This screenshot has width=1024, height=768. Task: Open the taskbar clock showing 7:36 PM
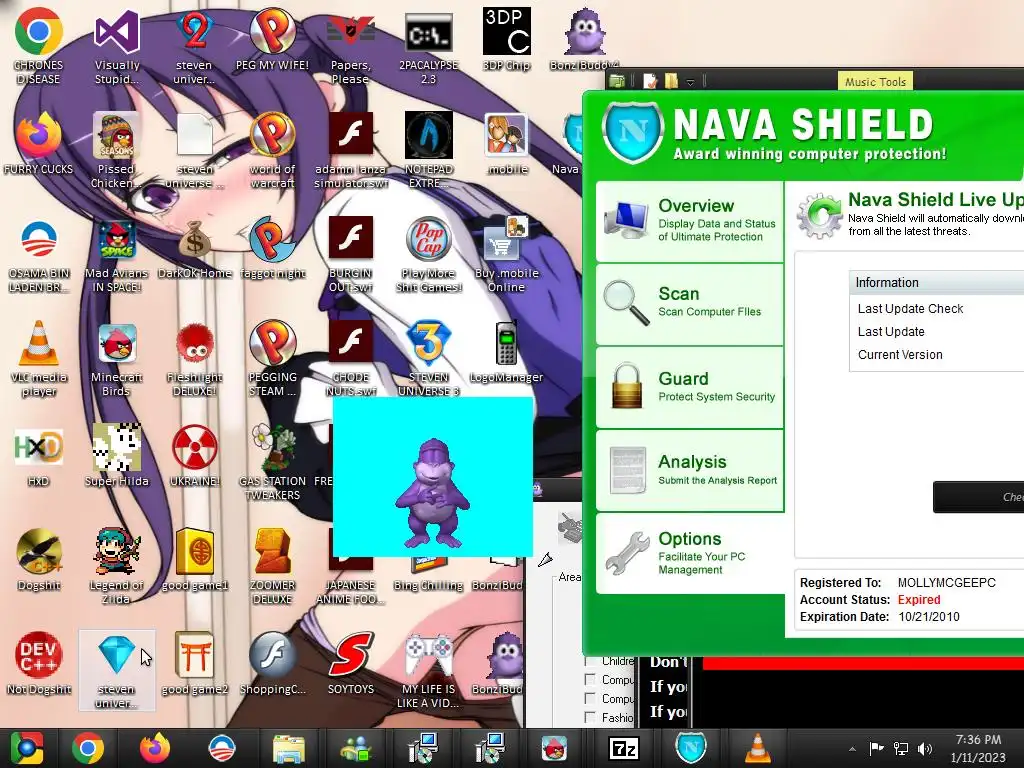(978, 748)
